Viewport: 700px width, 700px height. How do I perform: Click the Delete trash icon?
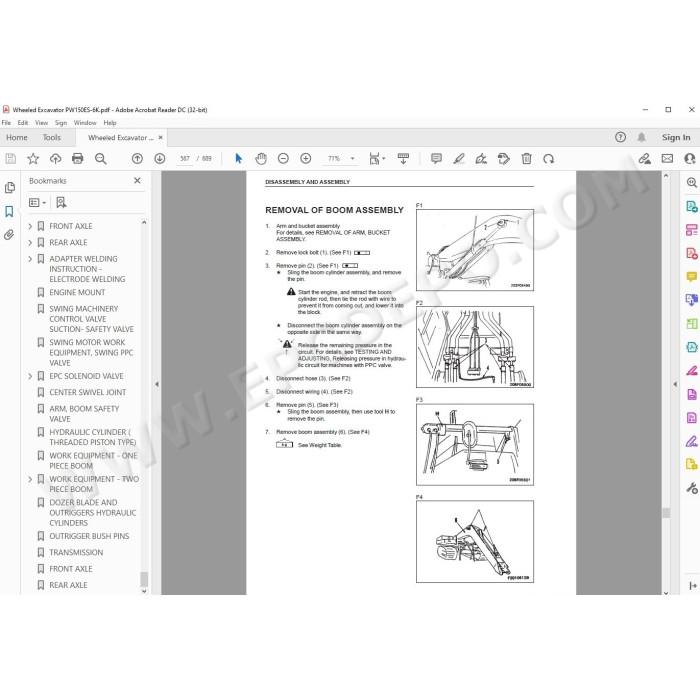point(526,158)
